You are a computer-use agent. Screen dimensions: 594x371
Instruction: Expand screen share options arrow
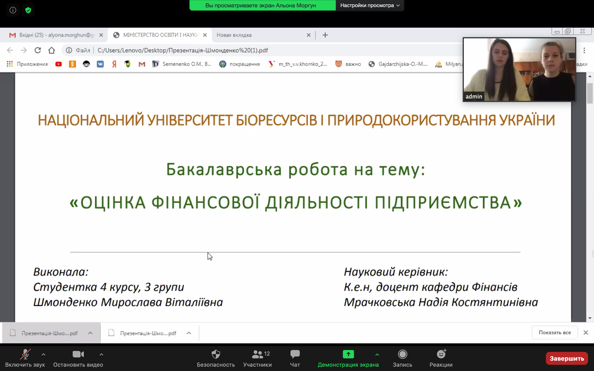tap(377, 355)
